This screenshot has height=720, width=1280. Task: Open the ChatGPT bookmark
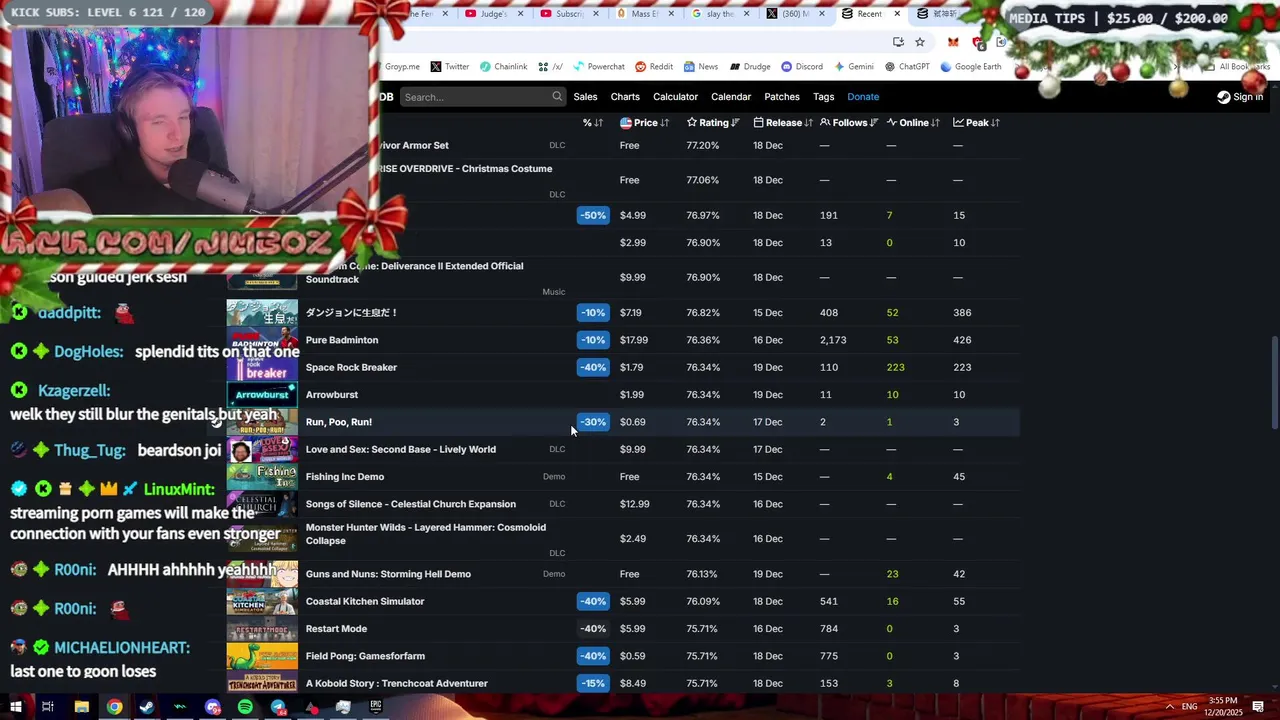coord(907,67)
